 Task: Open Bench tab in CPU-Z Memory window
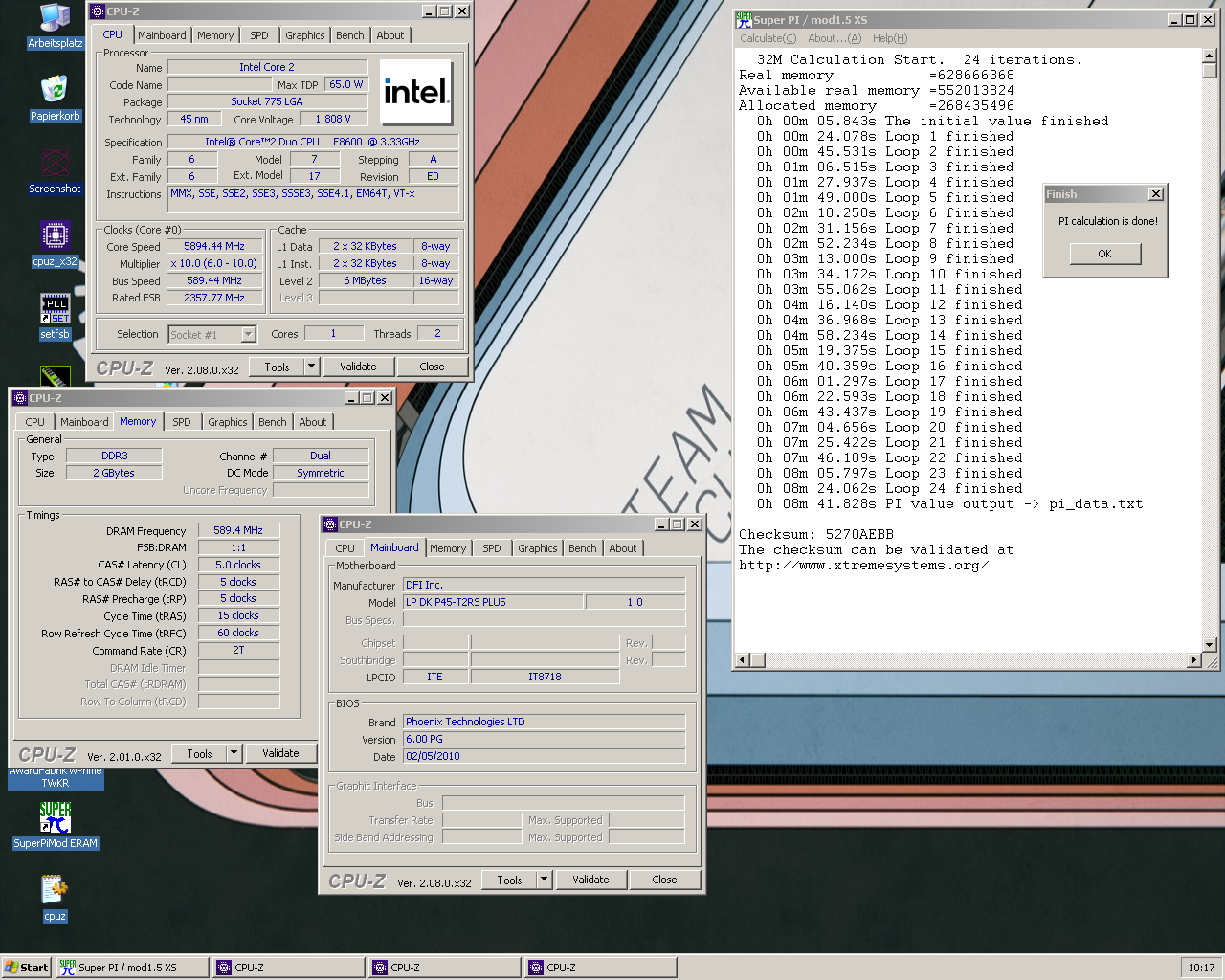[273, 422]
